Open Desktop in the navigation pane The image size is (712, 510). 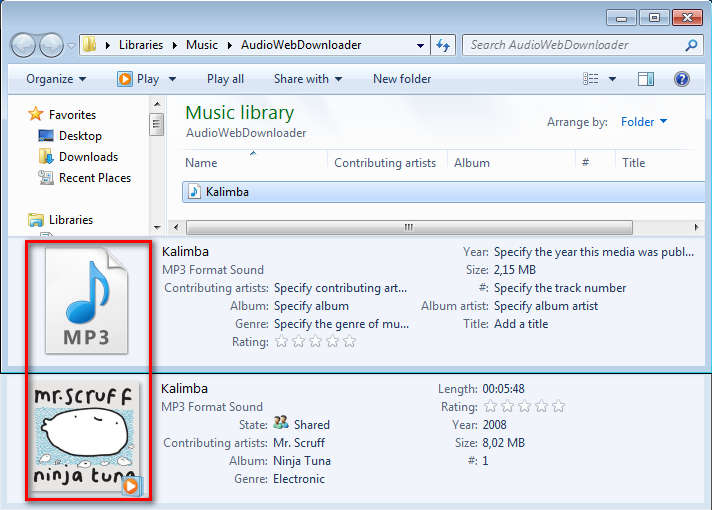tap(80, 136)
